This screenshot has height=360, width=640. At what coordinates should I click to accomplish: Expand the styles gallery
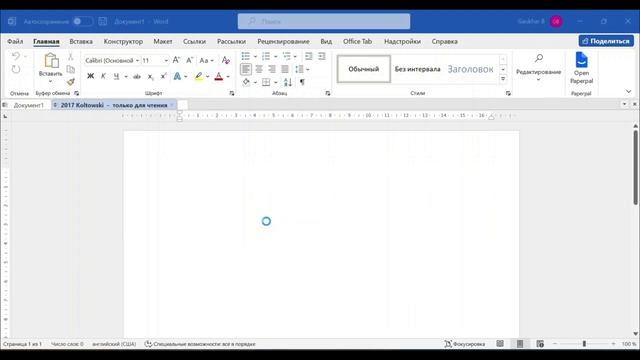[x=503, y=79]
